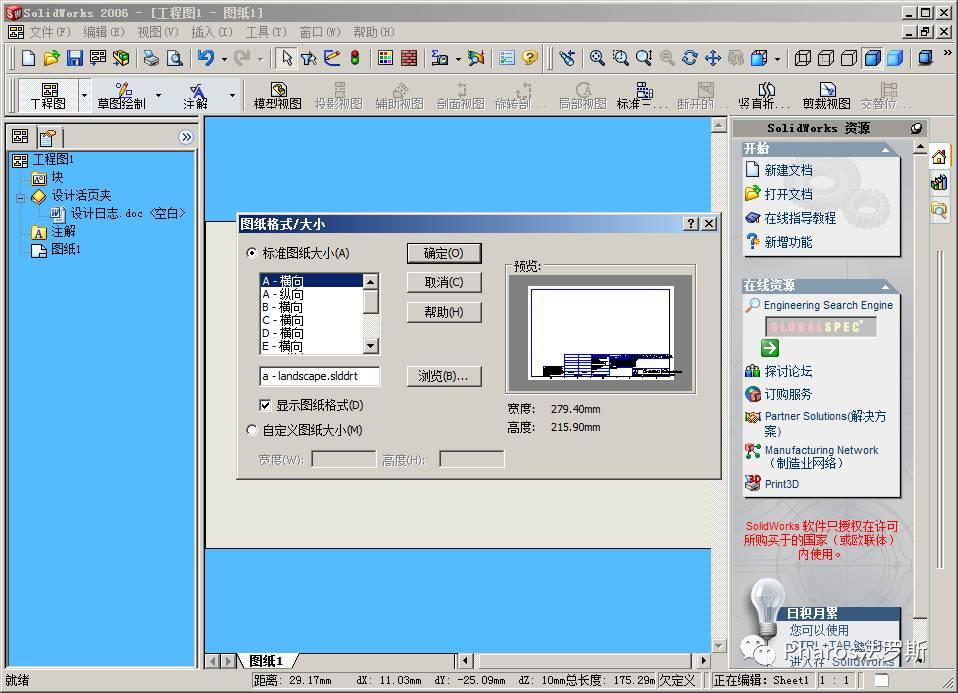Open the 工程图 toolbar dropdown arrow

tap(84, 96)
